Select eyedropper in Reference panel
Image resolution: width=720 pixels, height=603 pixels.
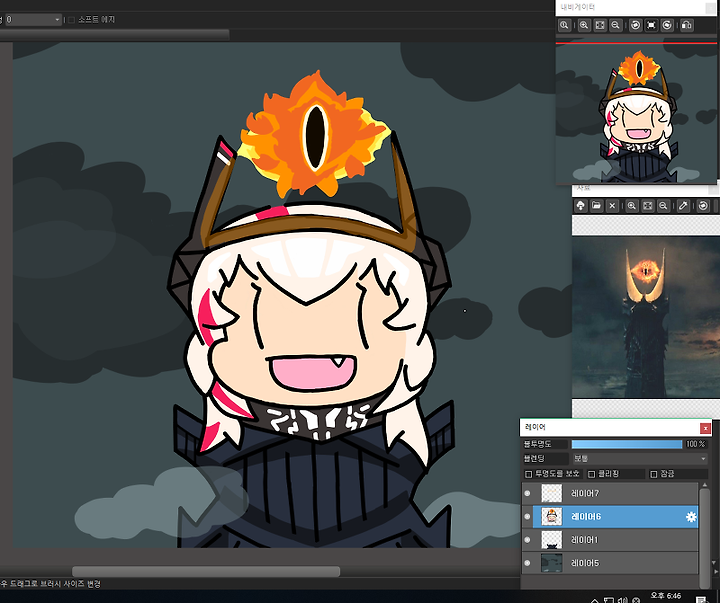click(x=683, y=206)
